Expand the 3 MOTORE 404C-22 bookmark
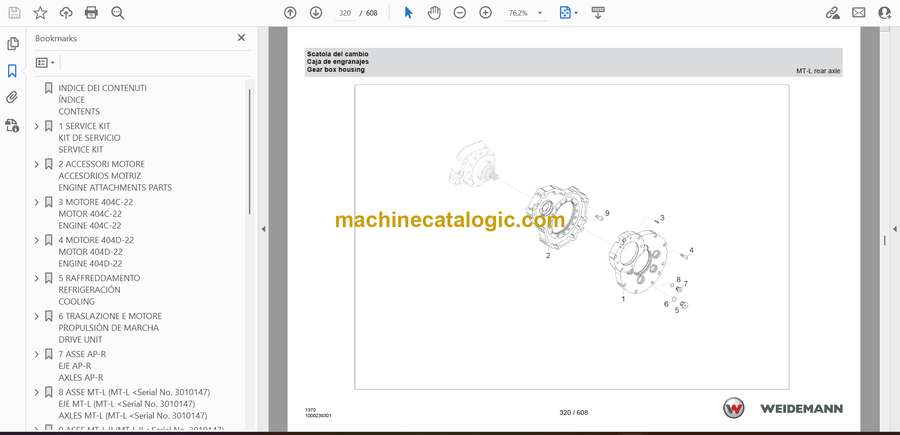Viewport: 900px width, 435px height. pos(37,202)
